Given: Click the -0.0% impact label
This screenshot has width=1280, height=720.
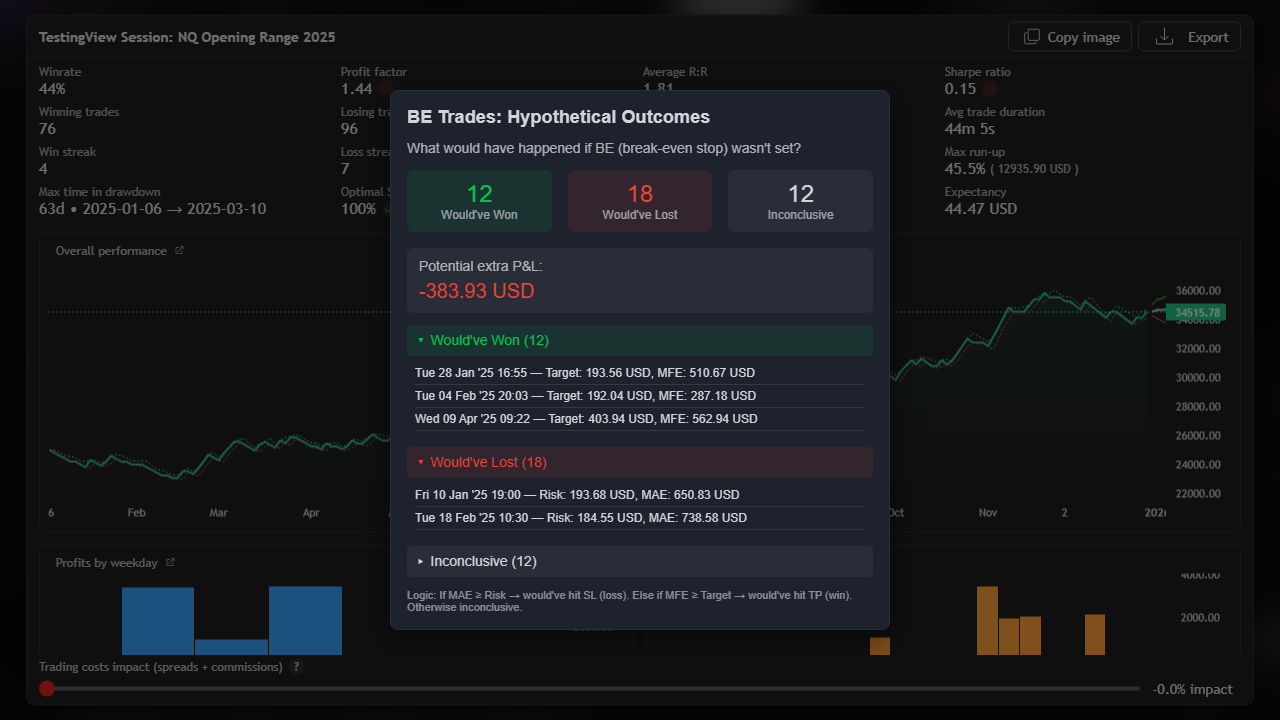Looking at the screenshot, I should point(1192,689).
